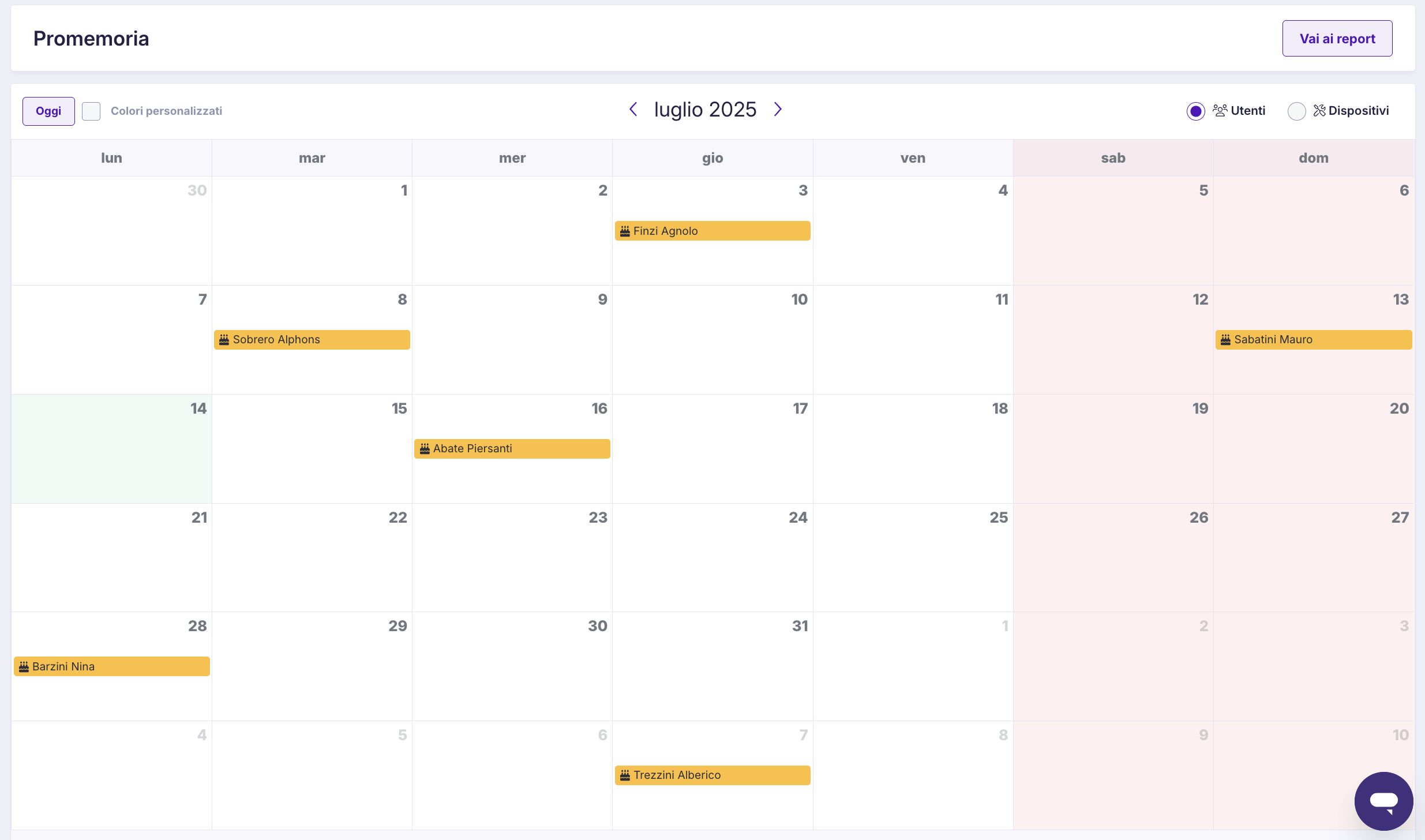1425x840 pixels.
Task: Click the gio column header
Action: (712, 158)
